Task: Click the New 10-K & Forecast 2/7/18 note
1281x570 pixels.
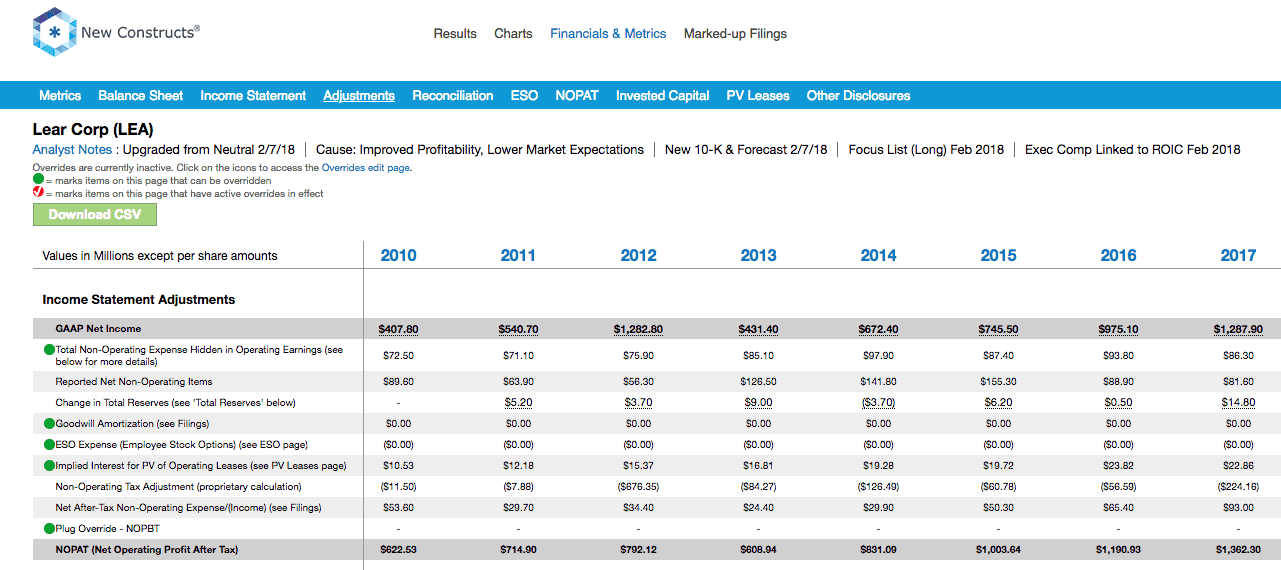Action: click(746, 150)
